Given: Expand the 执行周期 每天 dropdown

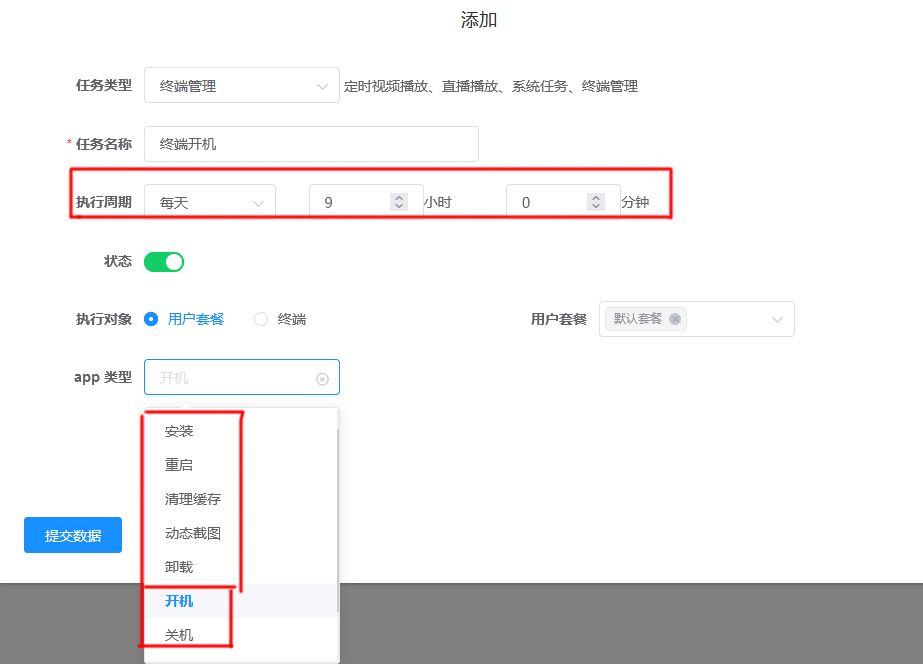Looking at the screenshot, I should (x=209, y=202).
